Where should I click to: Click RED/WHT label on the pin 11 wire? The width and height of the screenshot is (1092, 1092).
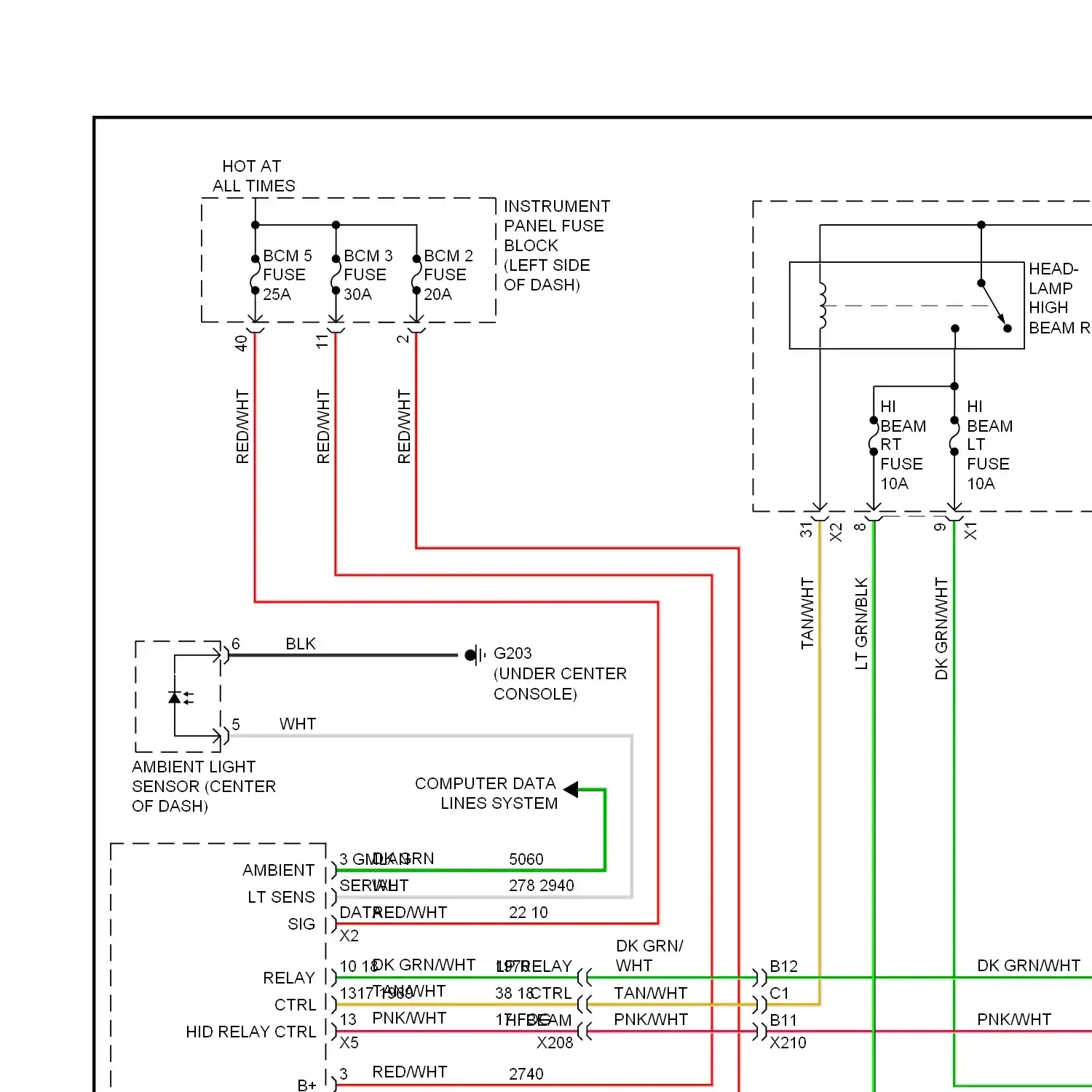click(323, 427)
